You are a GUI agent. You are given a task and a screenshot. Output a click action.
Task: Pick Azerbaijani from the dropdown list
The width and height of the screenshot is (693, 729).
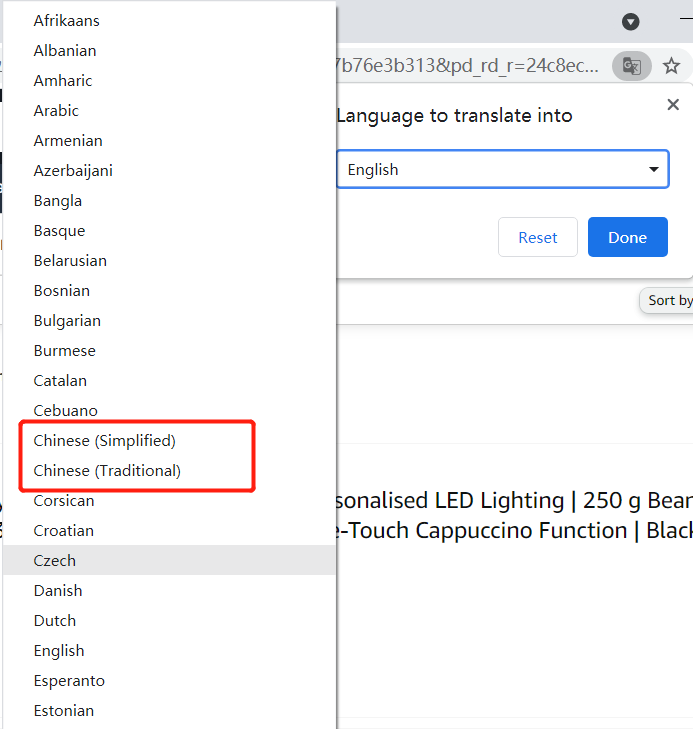coord(169,171)
